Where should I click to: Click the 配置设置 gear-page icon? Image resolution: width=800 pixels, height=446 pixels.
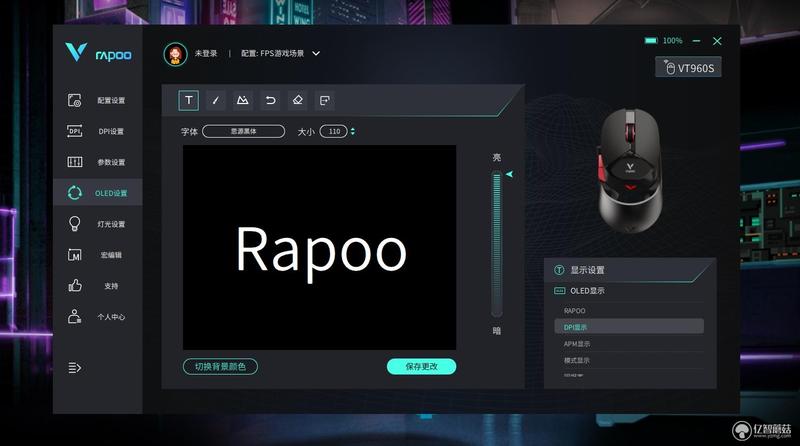tap(74, 101)
